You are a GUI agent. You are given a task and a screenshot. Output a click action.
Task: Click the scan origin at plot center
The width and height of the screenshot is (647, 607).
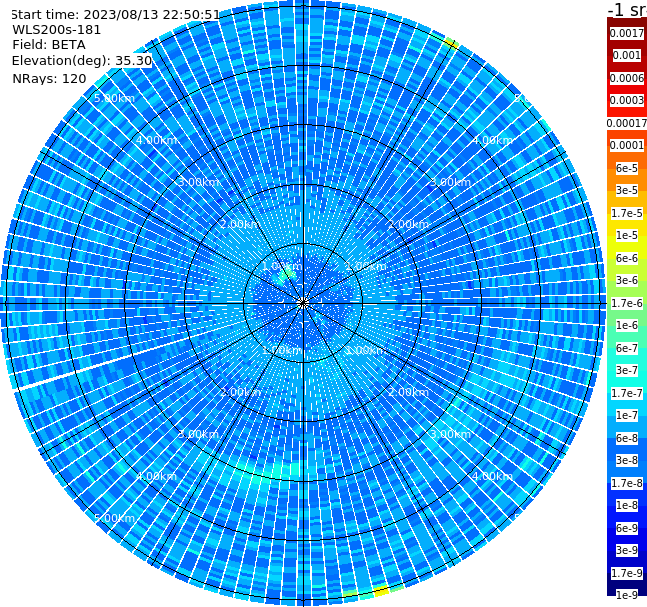coord(303,303)
